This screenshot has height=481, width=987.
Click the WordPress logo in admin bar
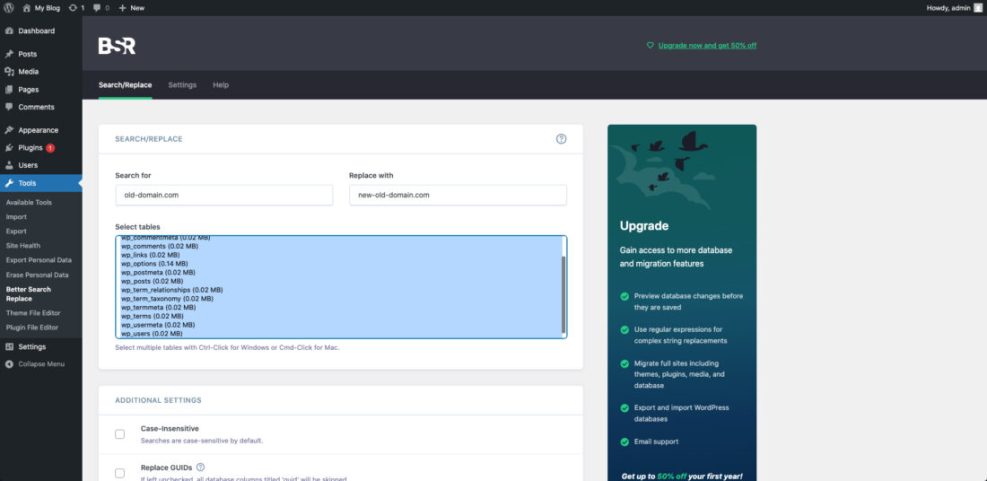9,8
